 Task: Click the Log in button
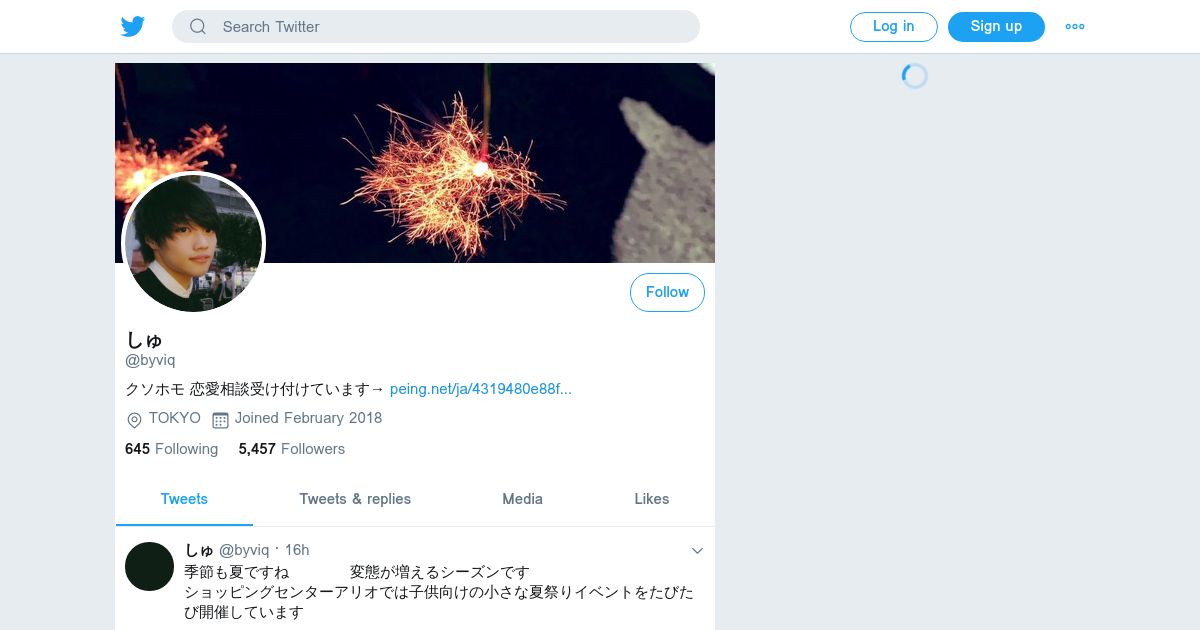pos(893,27)
